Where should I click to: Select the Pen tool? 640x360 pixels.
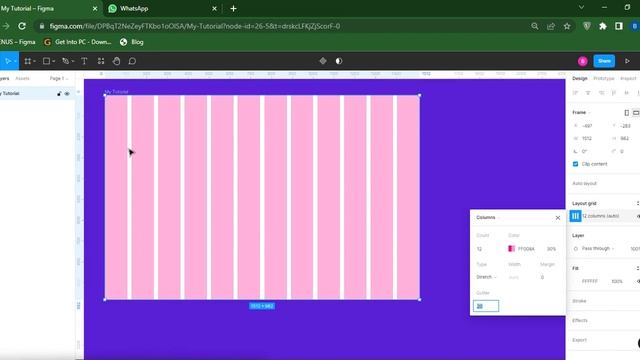(65, 61)
